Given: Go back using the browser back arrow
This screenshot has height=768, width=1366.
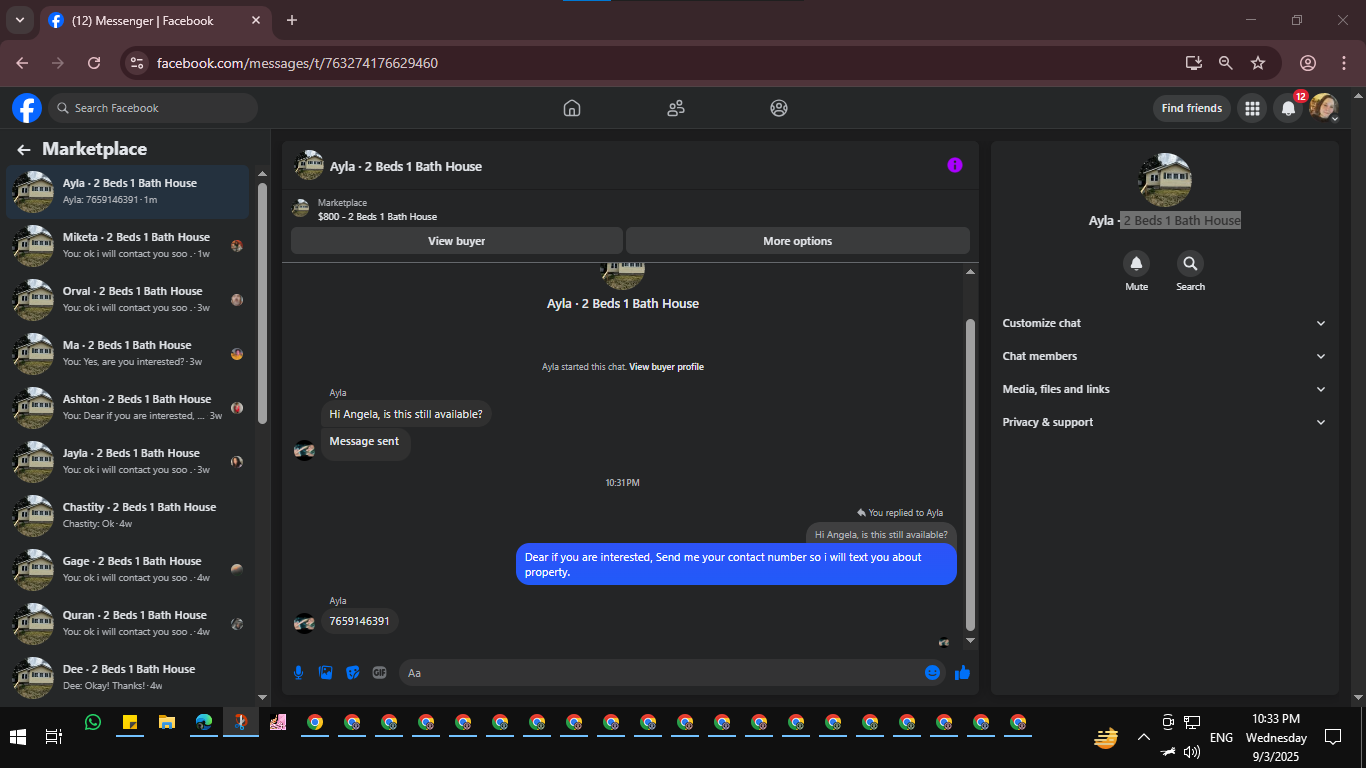Looking at the screenshot, I should click(22, 63).
